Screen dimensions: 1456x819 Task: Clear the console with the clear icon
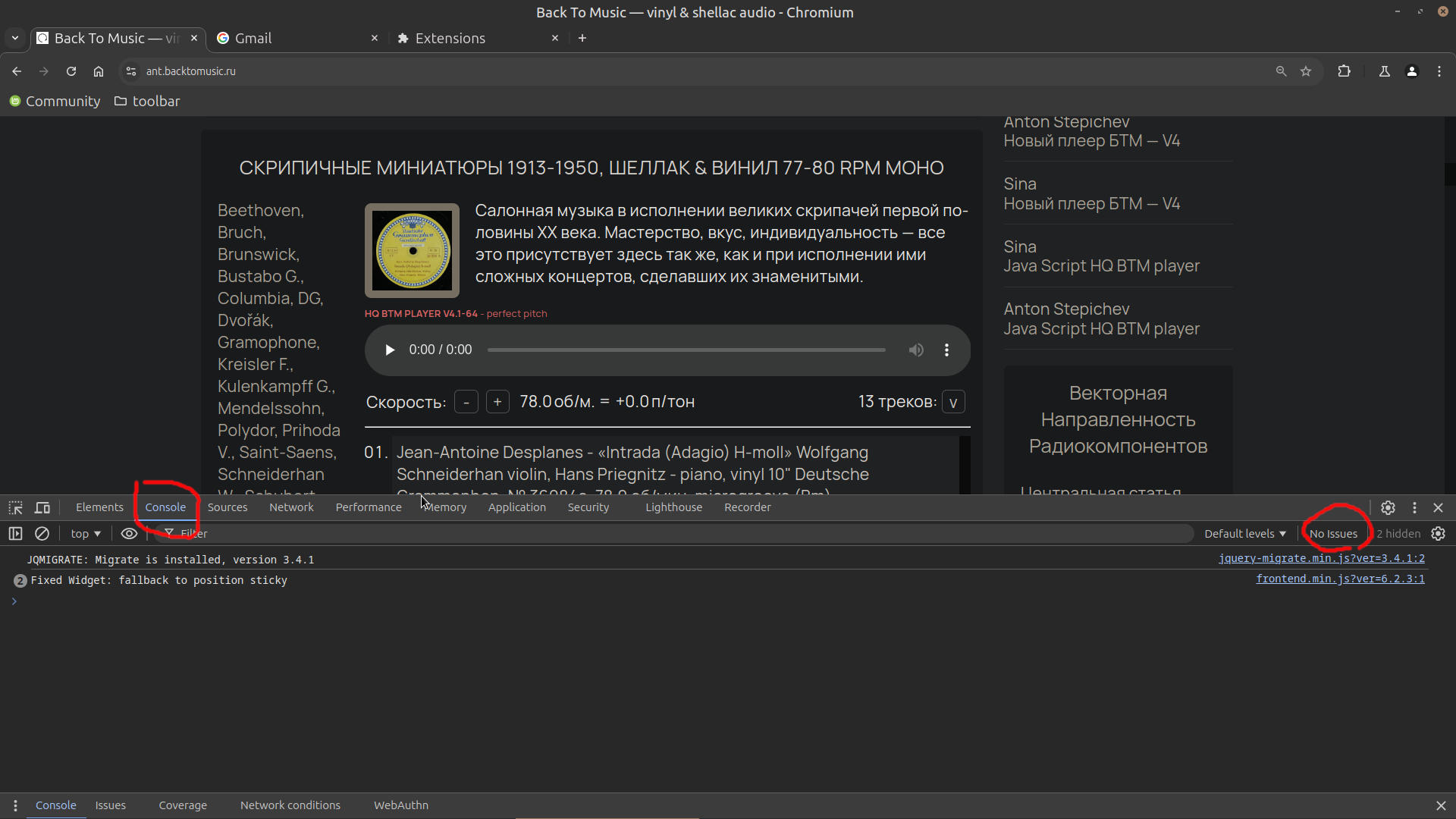point(42,534)
